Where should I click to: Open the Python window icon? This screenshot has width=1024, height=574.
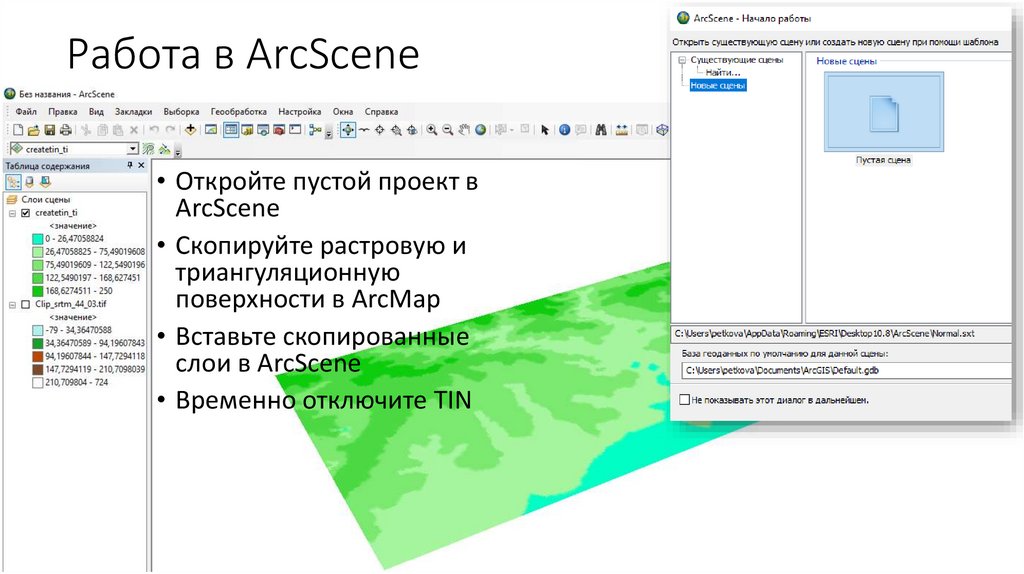[x=295, y=129]
